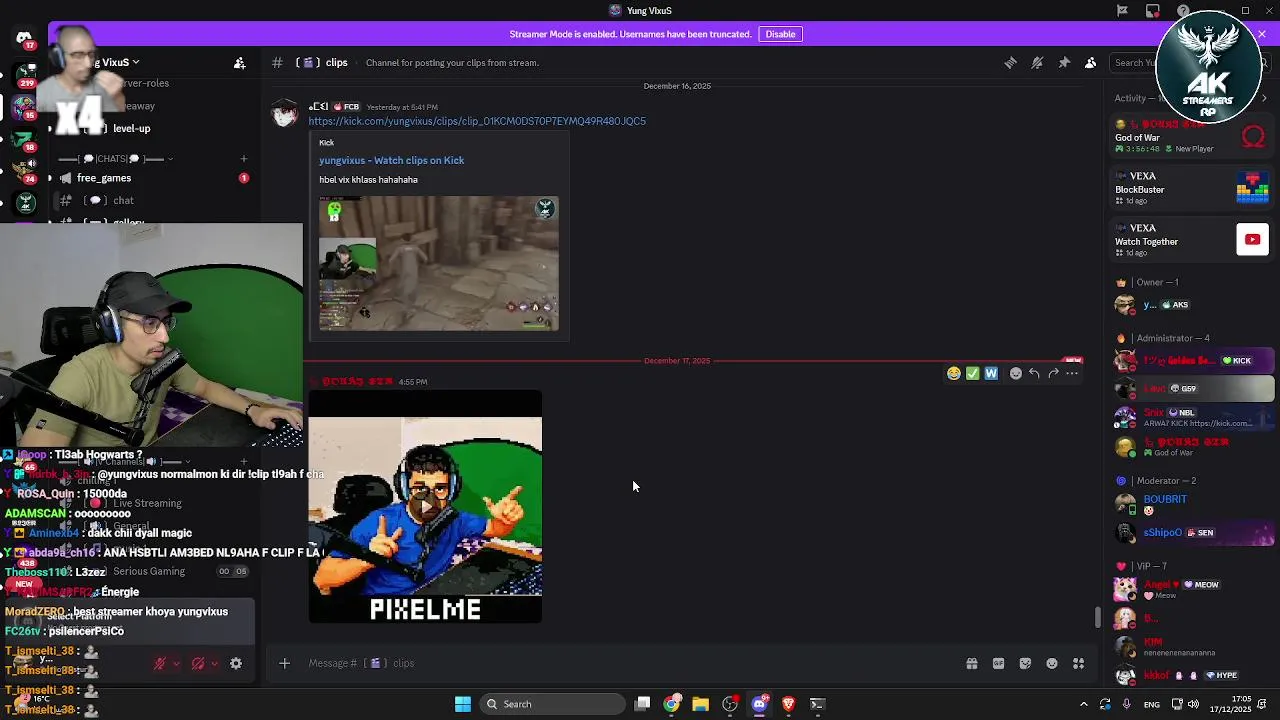Click Discord inbox icon in title bar
This screenshot has height=720, width=1280.
tap(1153, 11)
